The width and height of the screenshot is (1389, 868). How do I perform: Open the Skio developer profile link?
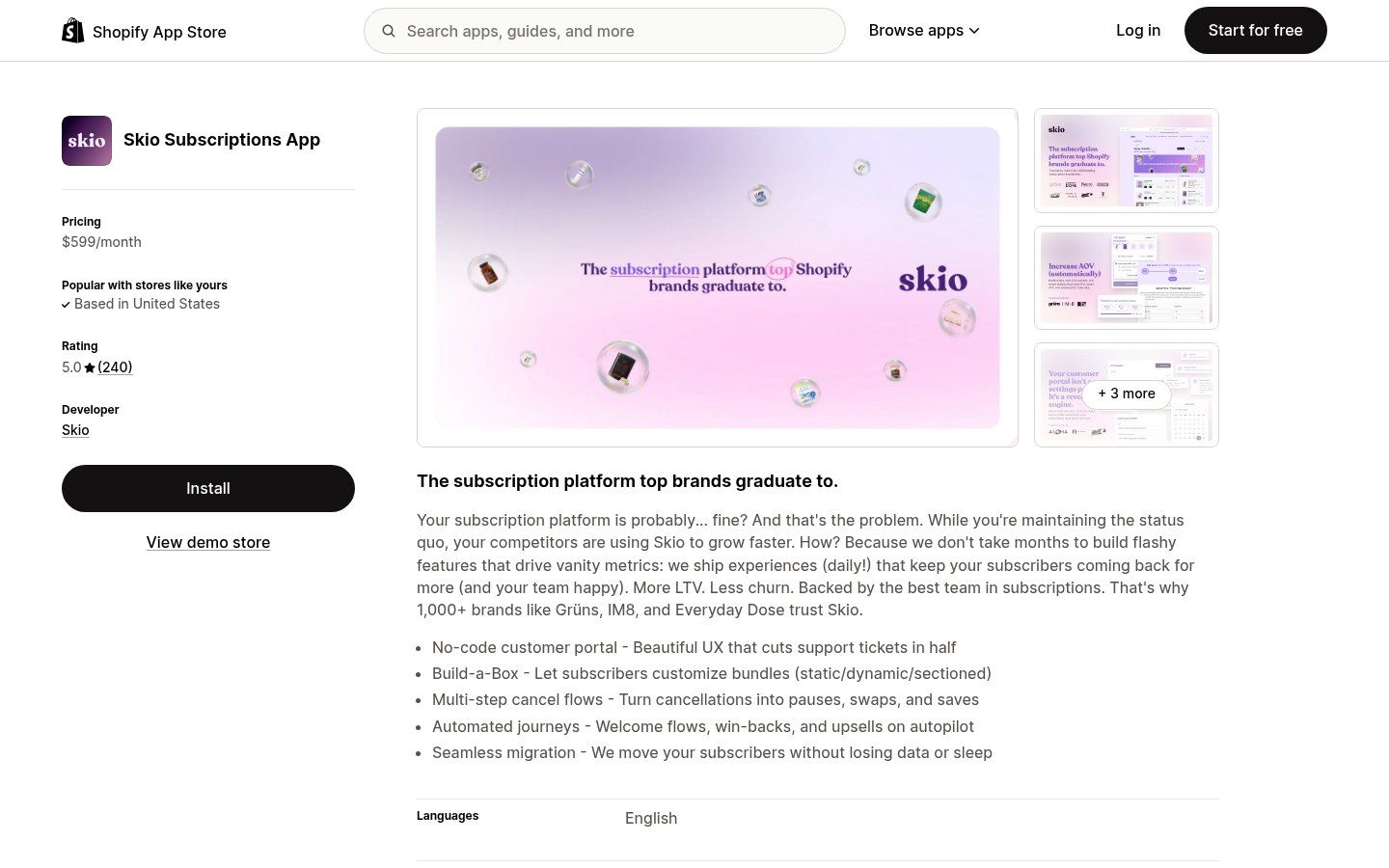[x=75, y=429]
